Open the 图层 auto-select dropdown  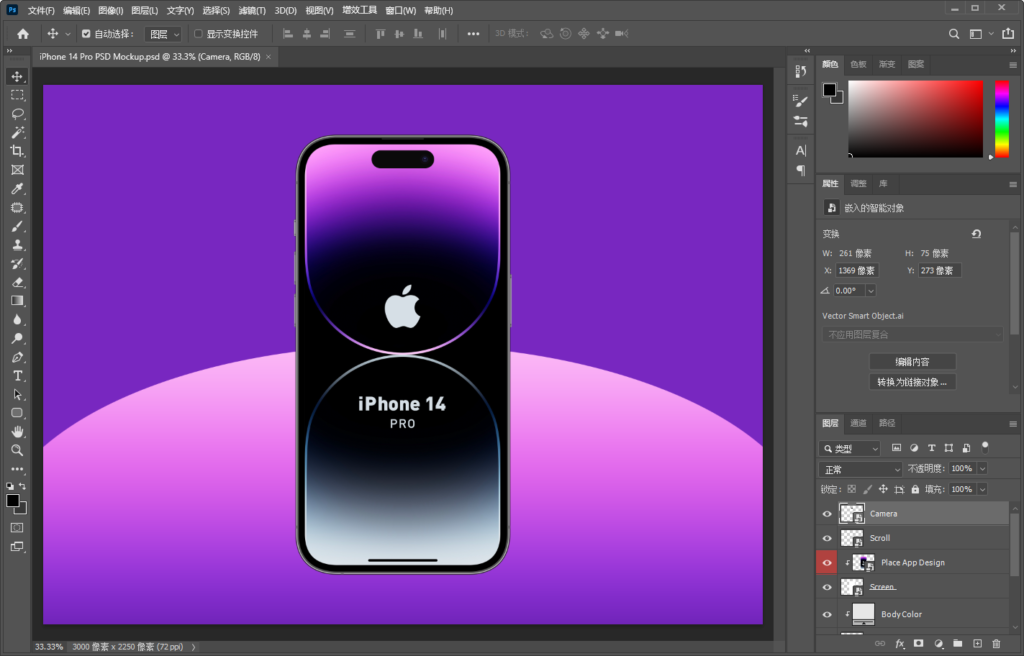(163, 34)
